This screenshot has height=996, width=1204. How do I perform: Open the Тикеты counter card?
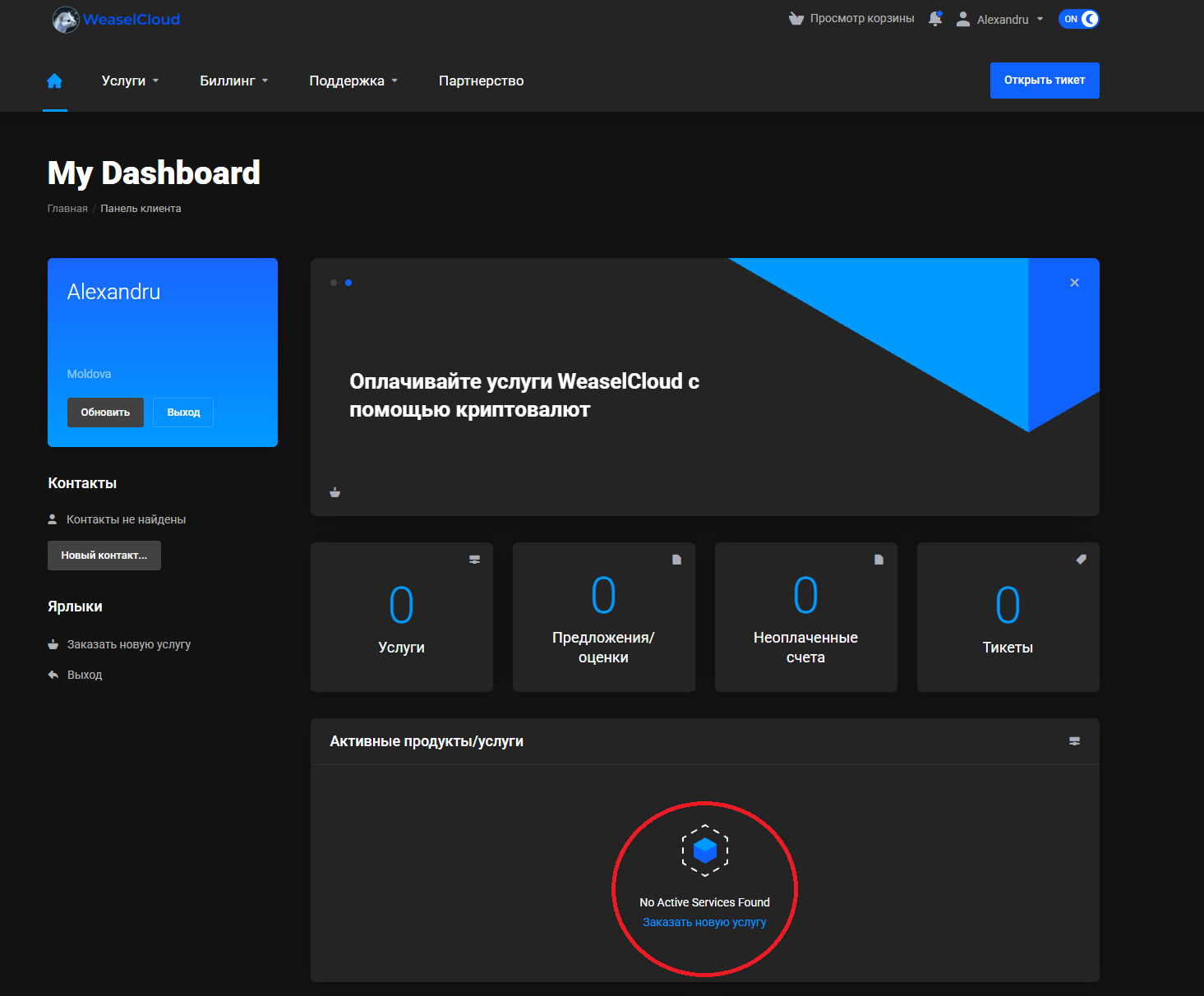point(1008,617)
